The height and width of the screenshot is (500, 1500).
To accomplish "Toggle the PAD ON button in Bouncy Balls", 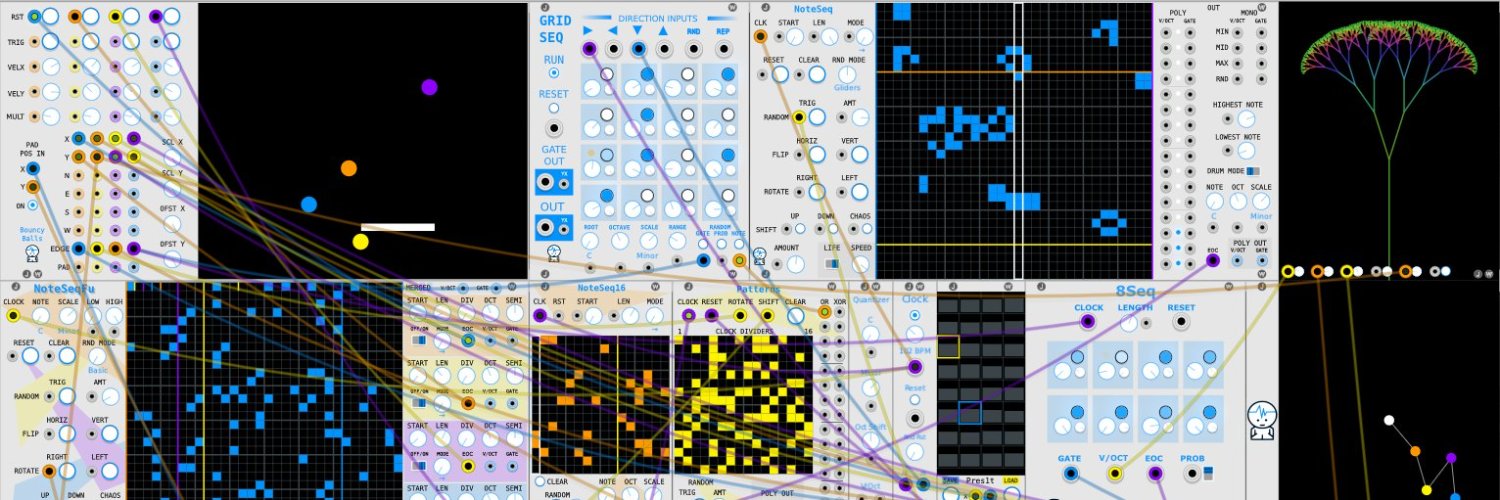I will tap(32, 205).
